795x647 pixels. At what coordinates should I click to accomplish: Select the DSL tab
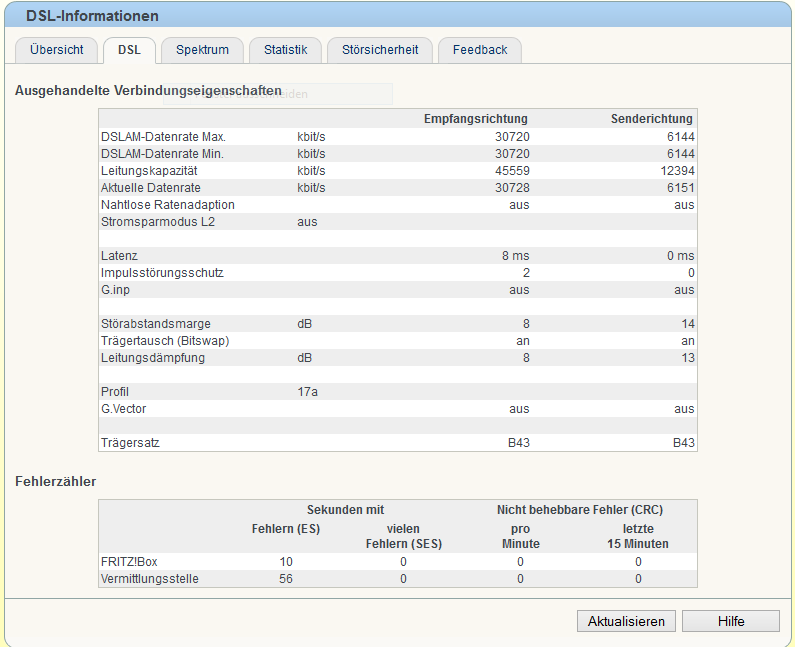[129, 50]
